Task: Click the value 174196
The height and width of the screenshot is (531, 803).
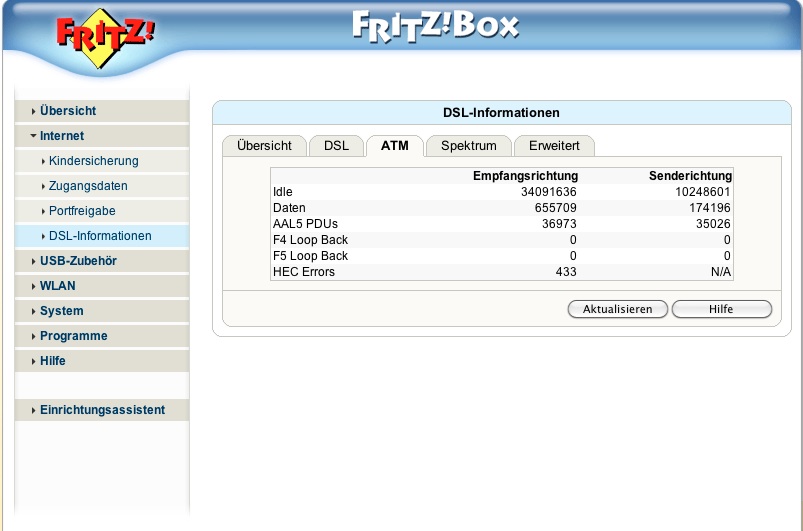Action: pos(710,208)
